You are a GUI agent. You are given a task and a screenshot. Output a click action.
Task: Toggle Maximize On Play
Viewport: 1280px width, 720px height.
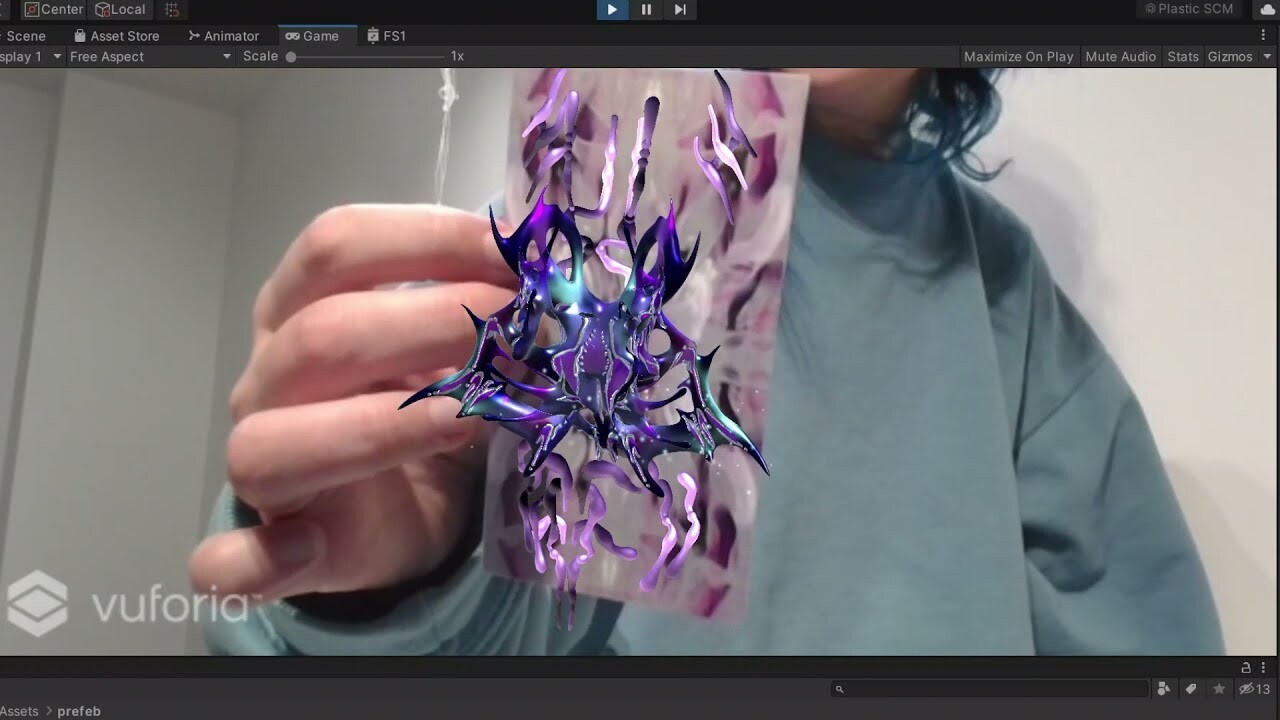1018,56
